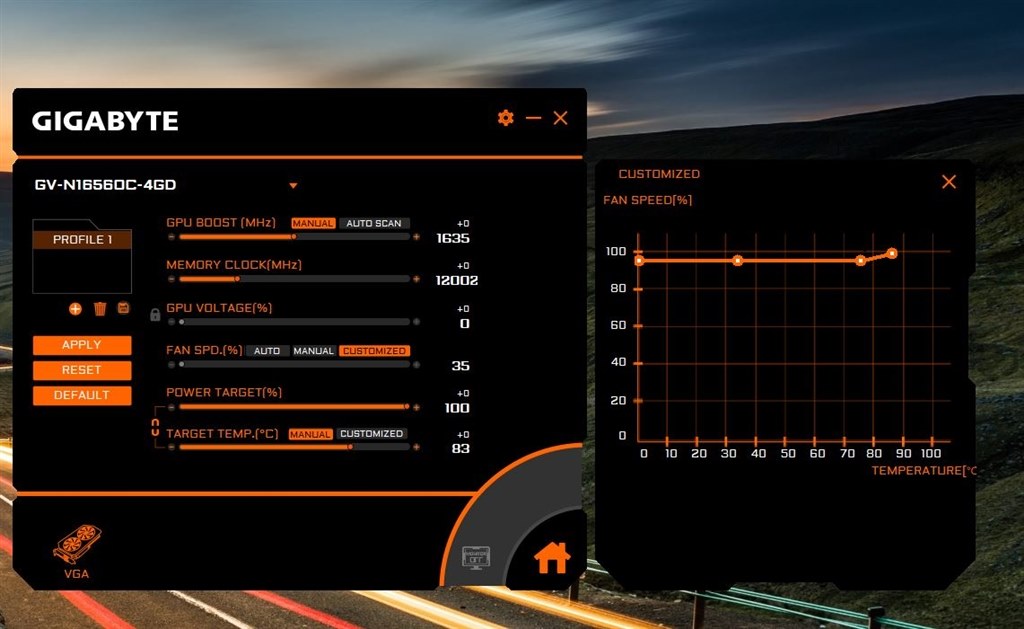Decrease Target Temp with minus icon
Viewport: 1024px width, 629px height.
point(171,447)
